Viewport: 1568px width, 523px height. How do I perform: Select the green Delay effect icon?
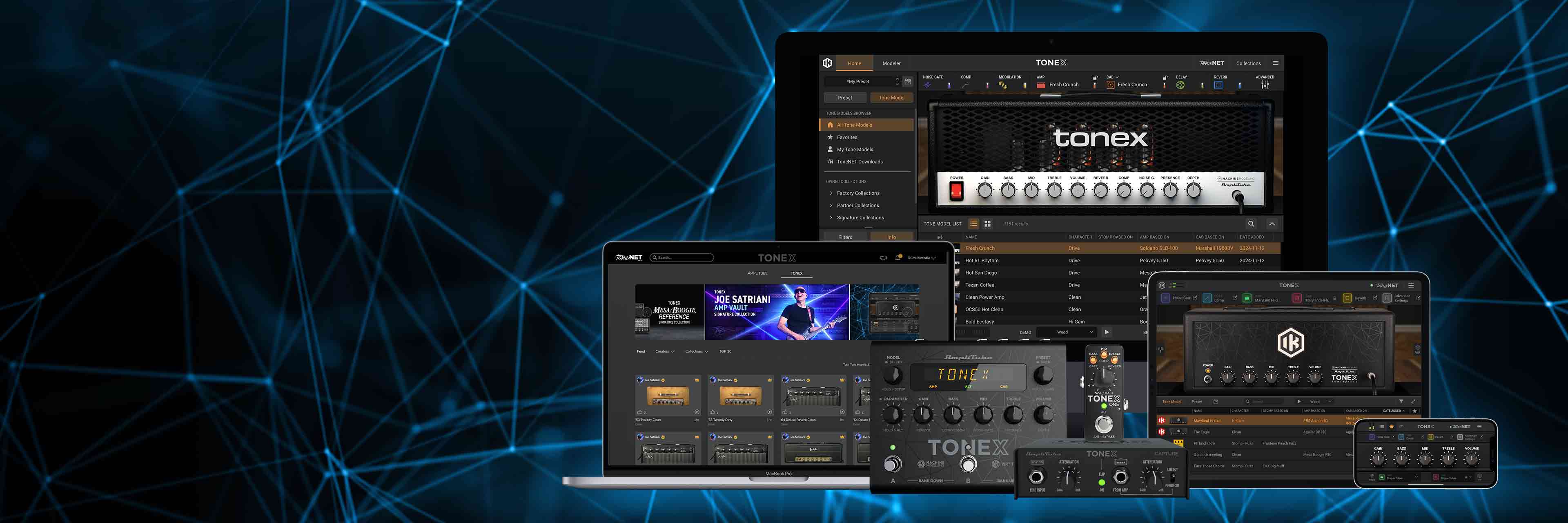(1180, 85)
